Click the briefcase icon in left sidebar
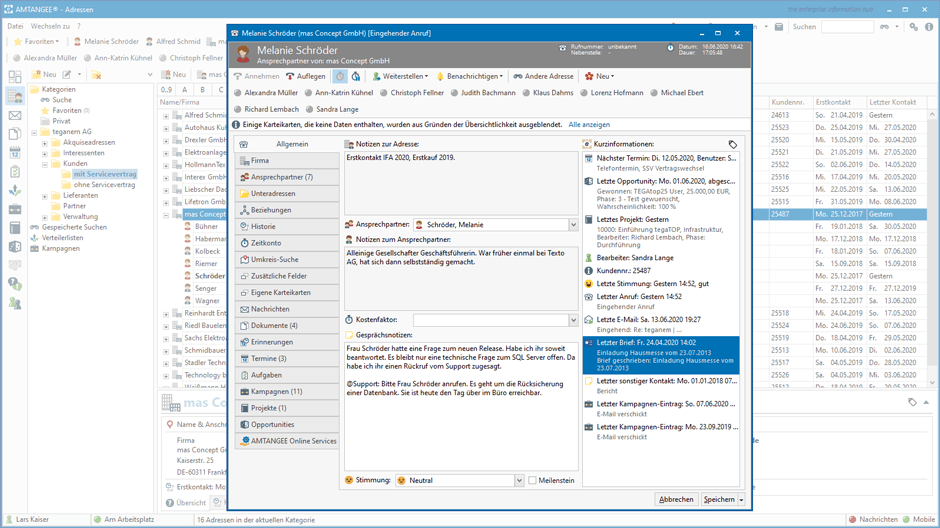Image resolution: width=940 pixels, height=528 pixels. 15,209
